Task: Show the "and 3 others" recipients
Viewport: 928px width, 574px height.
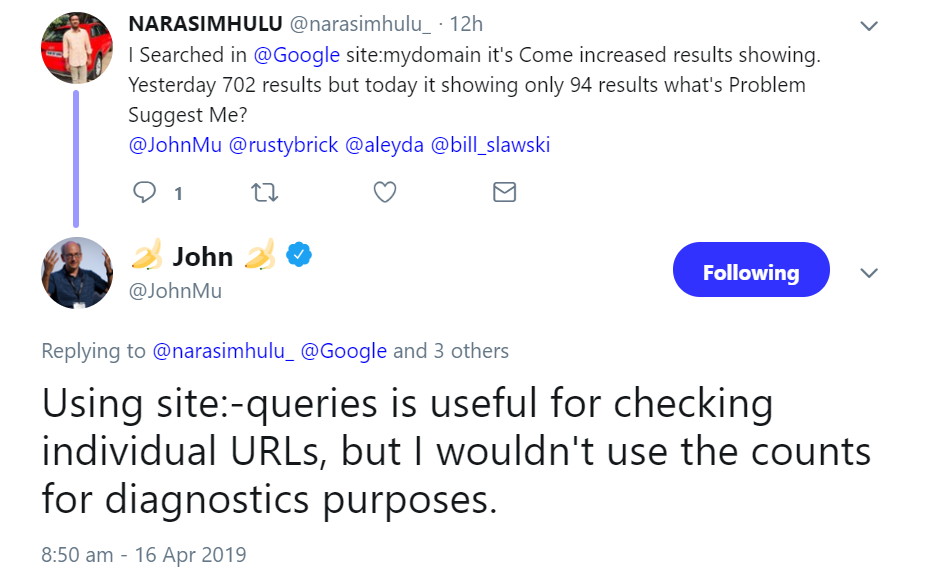Action: pos(451,351)
